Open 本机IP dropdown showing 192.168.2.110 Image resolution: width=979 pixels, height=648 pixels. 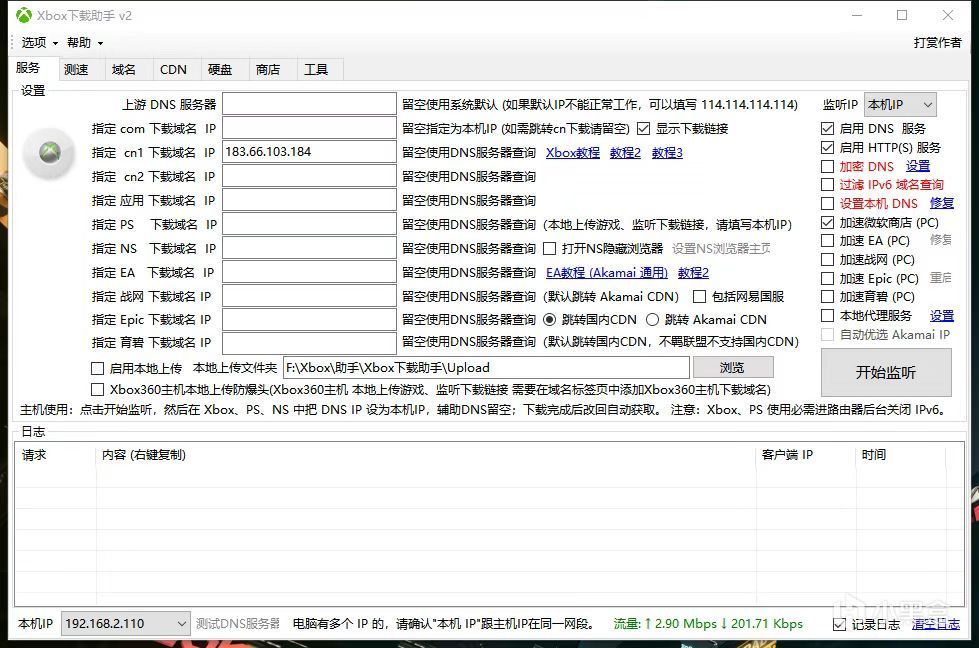pyautogui.click(x=125, y=623)
